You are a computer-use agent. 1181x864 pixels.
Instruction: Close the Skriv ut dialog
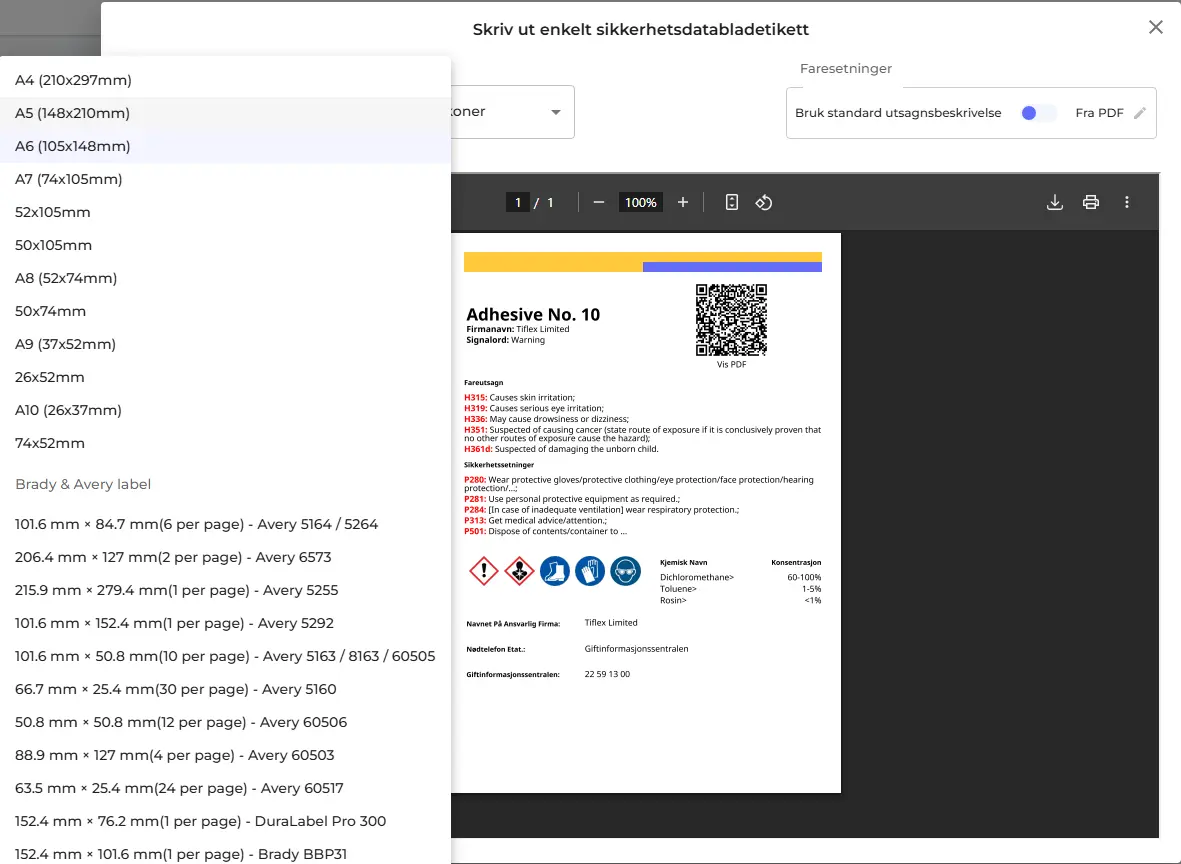(x=1155, y=28)
